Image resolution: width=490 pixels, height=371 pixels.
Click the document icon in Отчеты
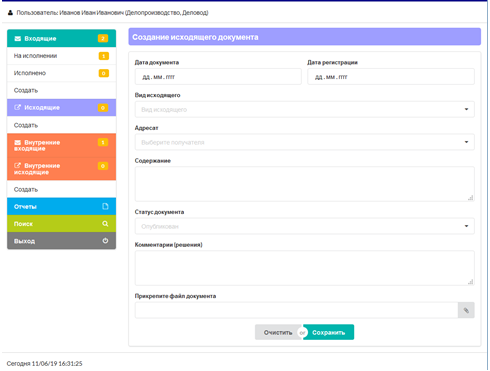(x=105, y=206)
